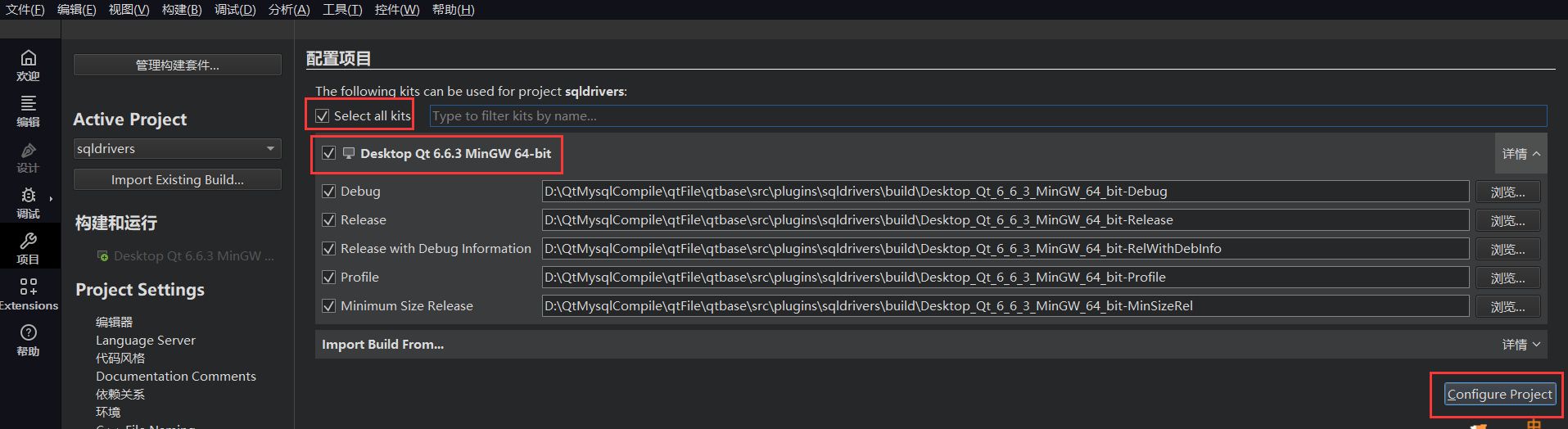Toggle the Select all kits checkbox
1568x429 pixels.
[323, 116]
